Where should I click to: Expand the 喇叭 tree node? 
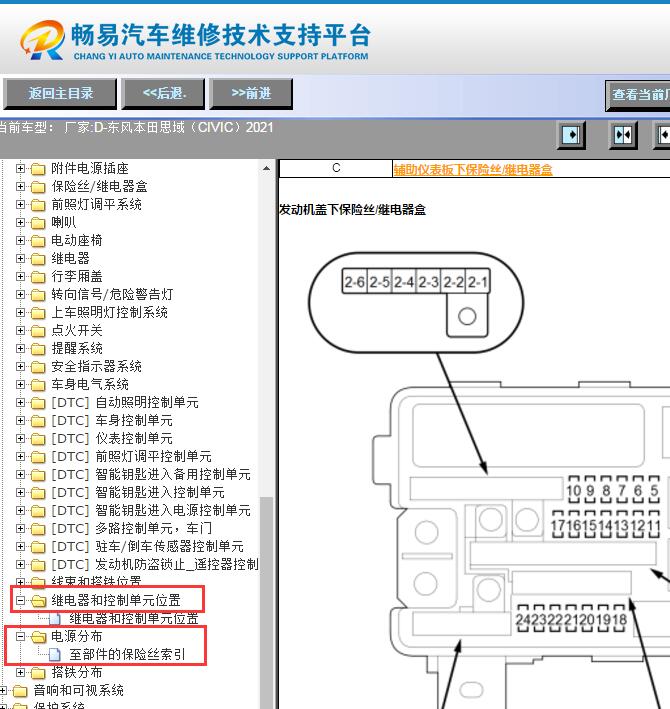click(20, 222)
